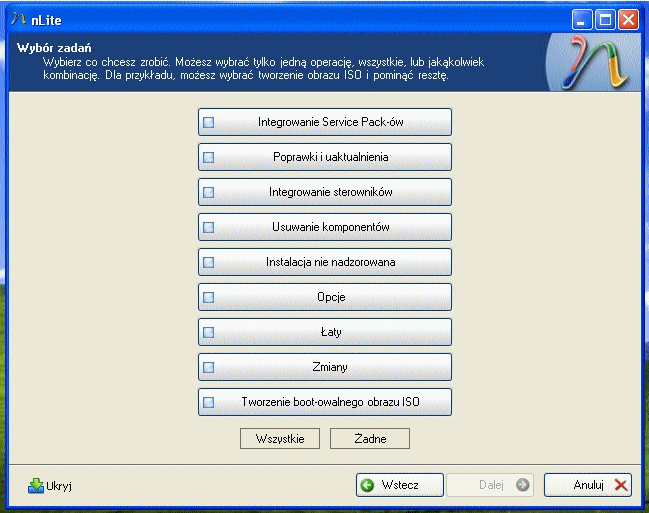
Task: Click the Żadne button
Action: tap(370, 438)
